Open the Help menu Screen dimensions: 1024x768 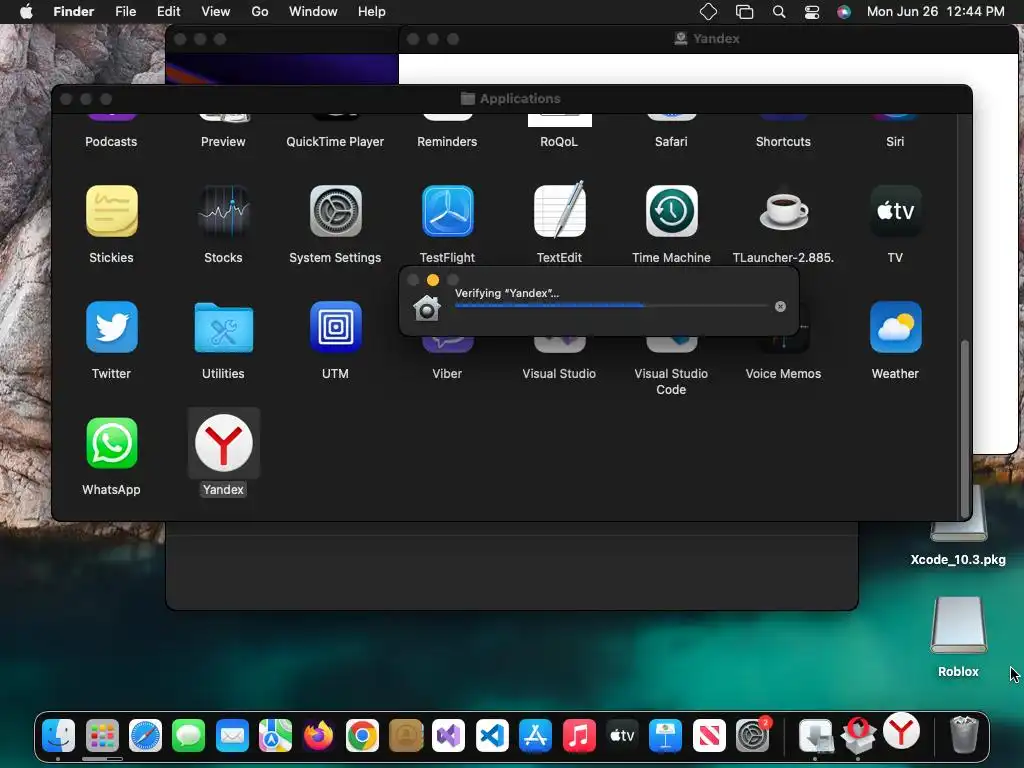coord(372,12)
